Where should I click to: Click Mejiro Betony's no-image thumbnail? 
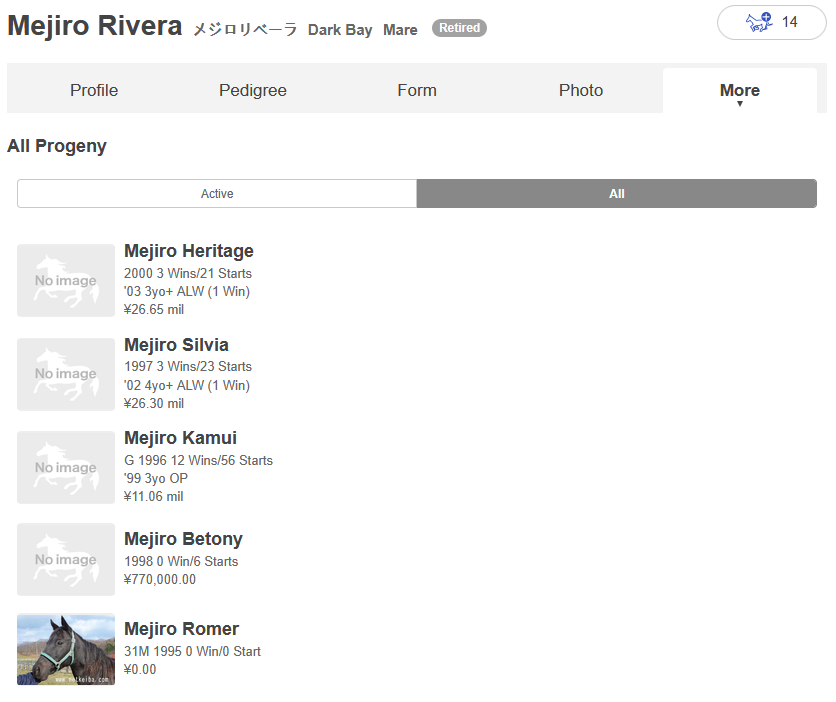[66, 560]
